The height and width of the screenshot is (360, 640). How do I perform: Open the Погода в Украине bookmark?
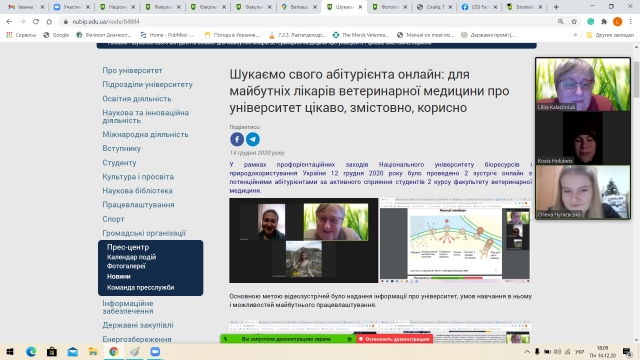pyautogui.click(x=233, y=35)
